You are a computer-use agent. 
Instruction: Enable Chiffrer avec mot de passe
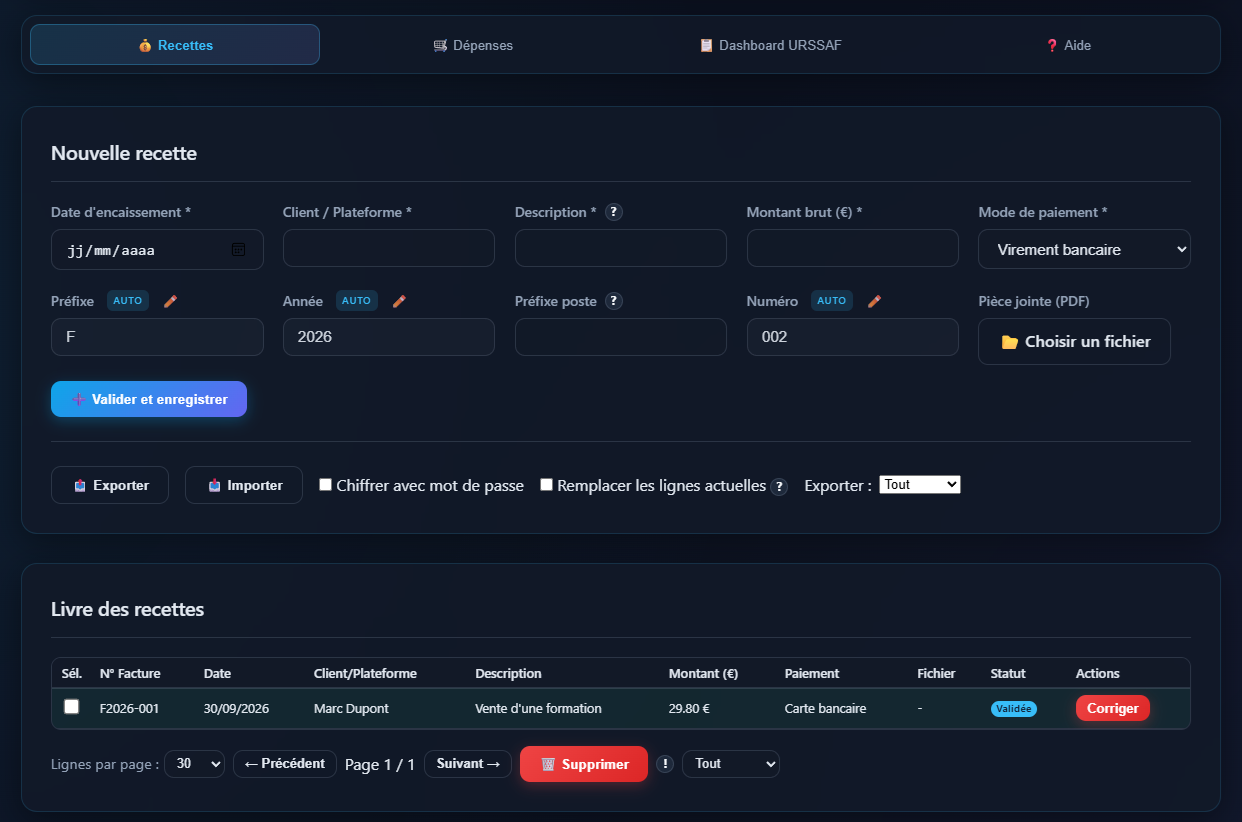[325, 485]
